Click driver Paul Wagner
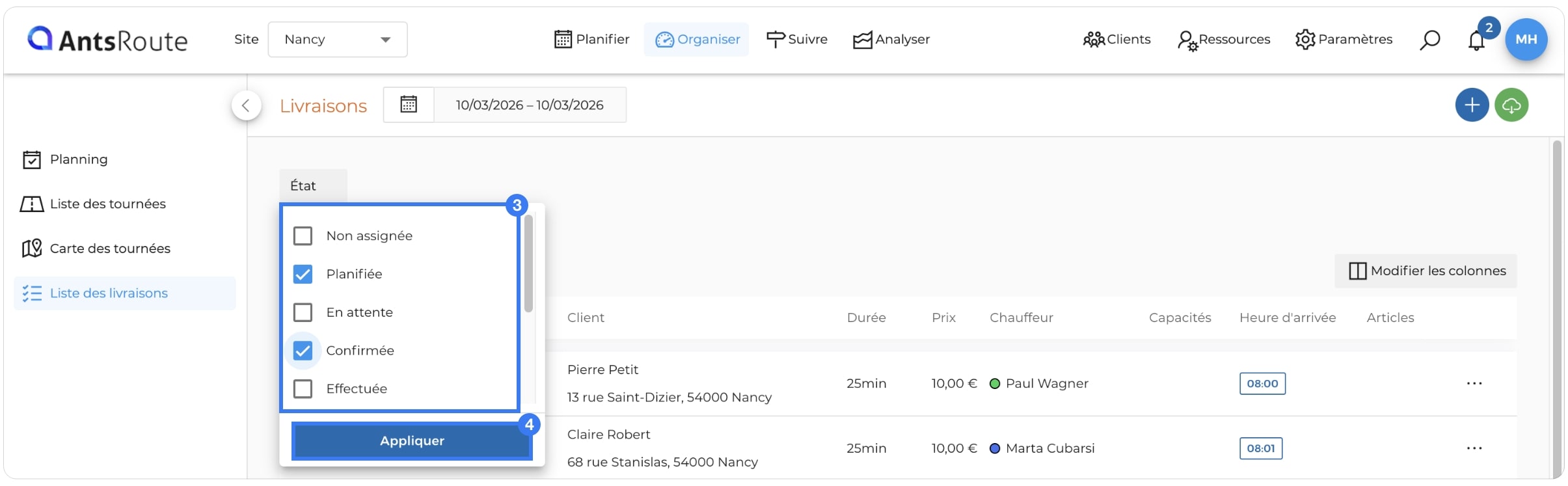This screenshot has width=1568, height=486. coord(1047,384)
